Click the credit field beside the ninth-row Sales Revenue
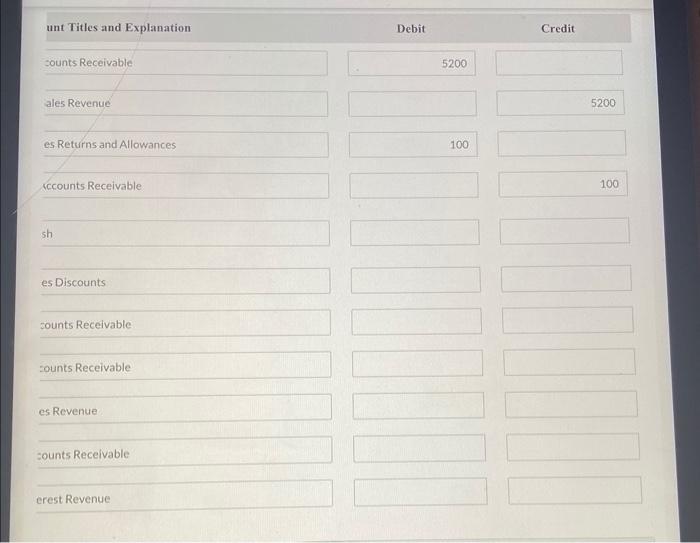This screenshot has width=700, height=543. point(571,405)
